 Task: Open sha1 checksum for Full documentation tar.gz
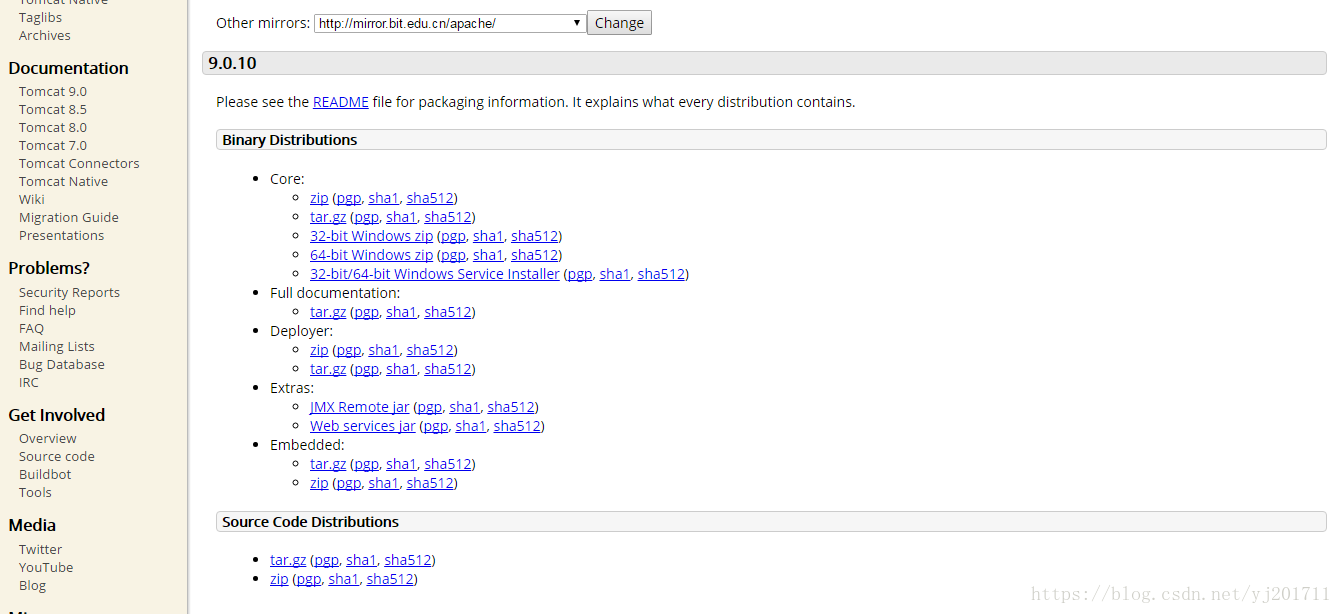click(x=401, y=312)
